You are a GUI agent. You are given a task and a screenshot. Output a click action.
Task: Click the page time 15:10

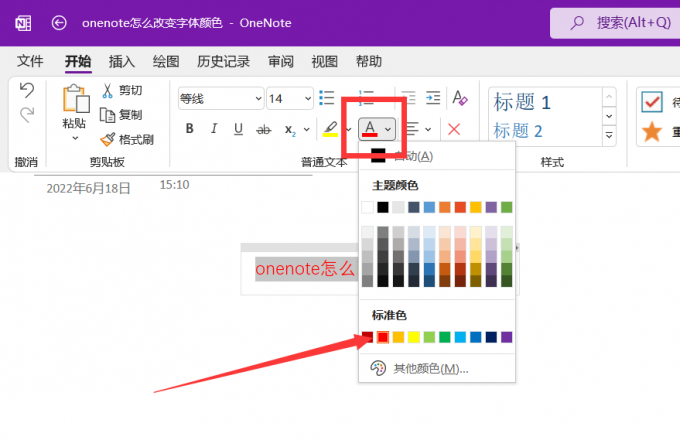click(x=174, y=185)
